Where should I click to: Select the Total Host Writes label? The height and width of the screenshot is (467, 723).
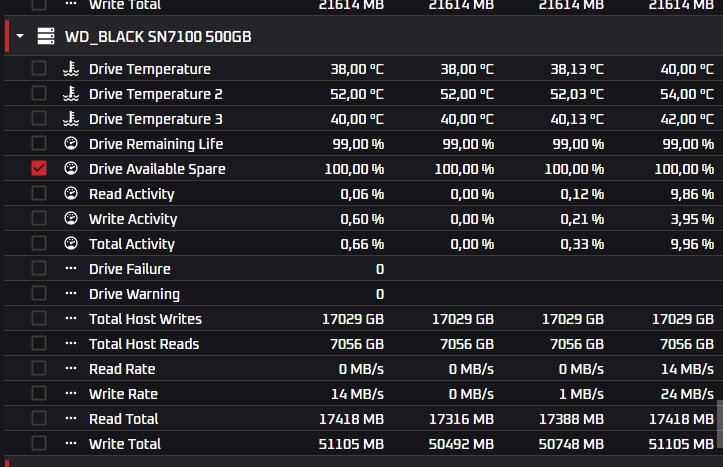[145, 319]
